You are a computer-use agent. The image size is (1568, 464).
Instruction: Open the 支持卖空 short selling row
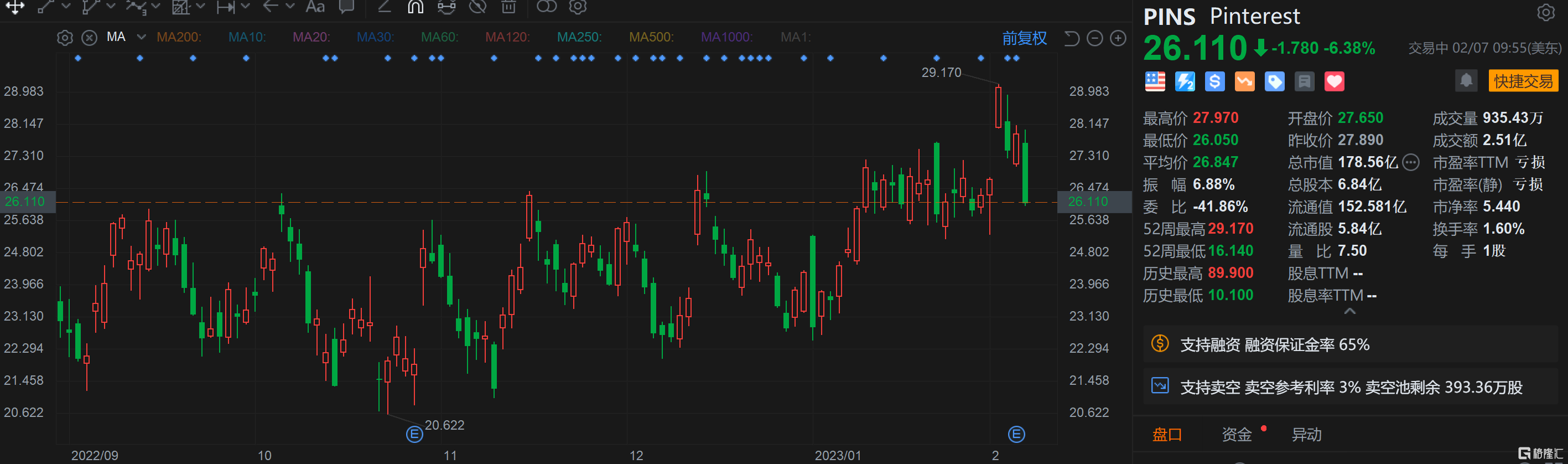coord(1349,386)
